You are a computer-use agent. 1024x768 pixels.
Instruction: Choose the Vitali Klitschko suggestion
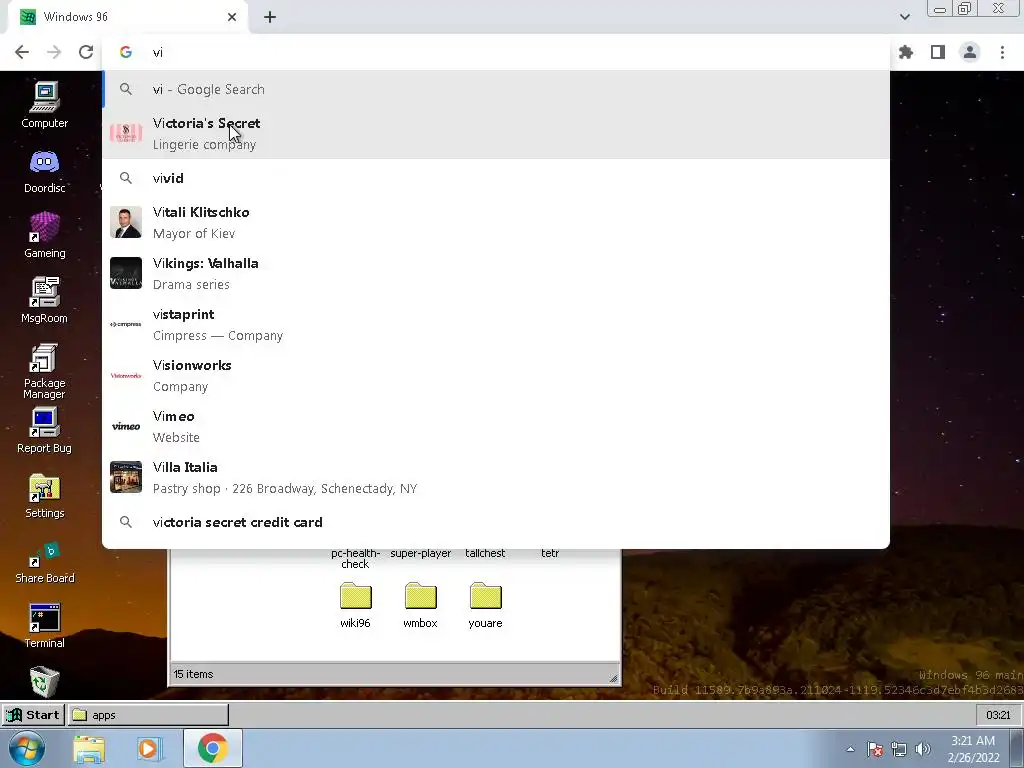coord(496,223)
